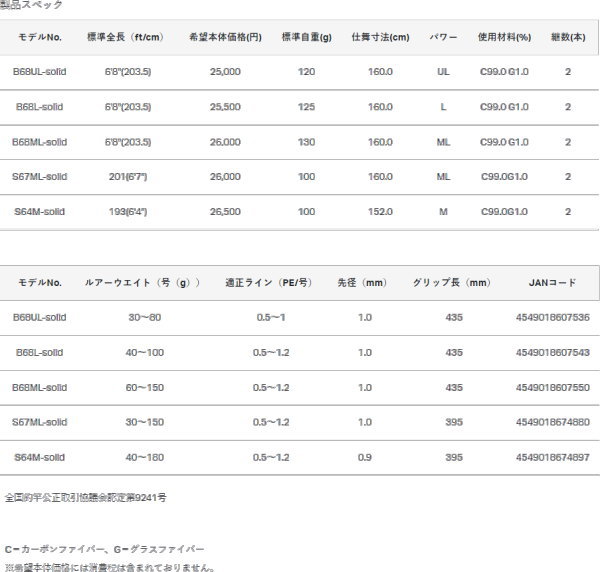The width and height of the screenshot is (600, 572).
Task: Select the 標準全長 (ft/cm) column header
Action: pyautogui.click(x=125, y=37)
